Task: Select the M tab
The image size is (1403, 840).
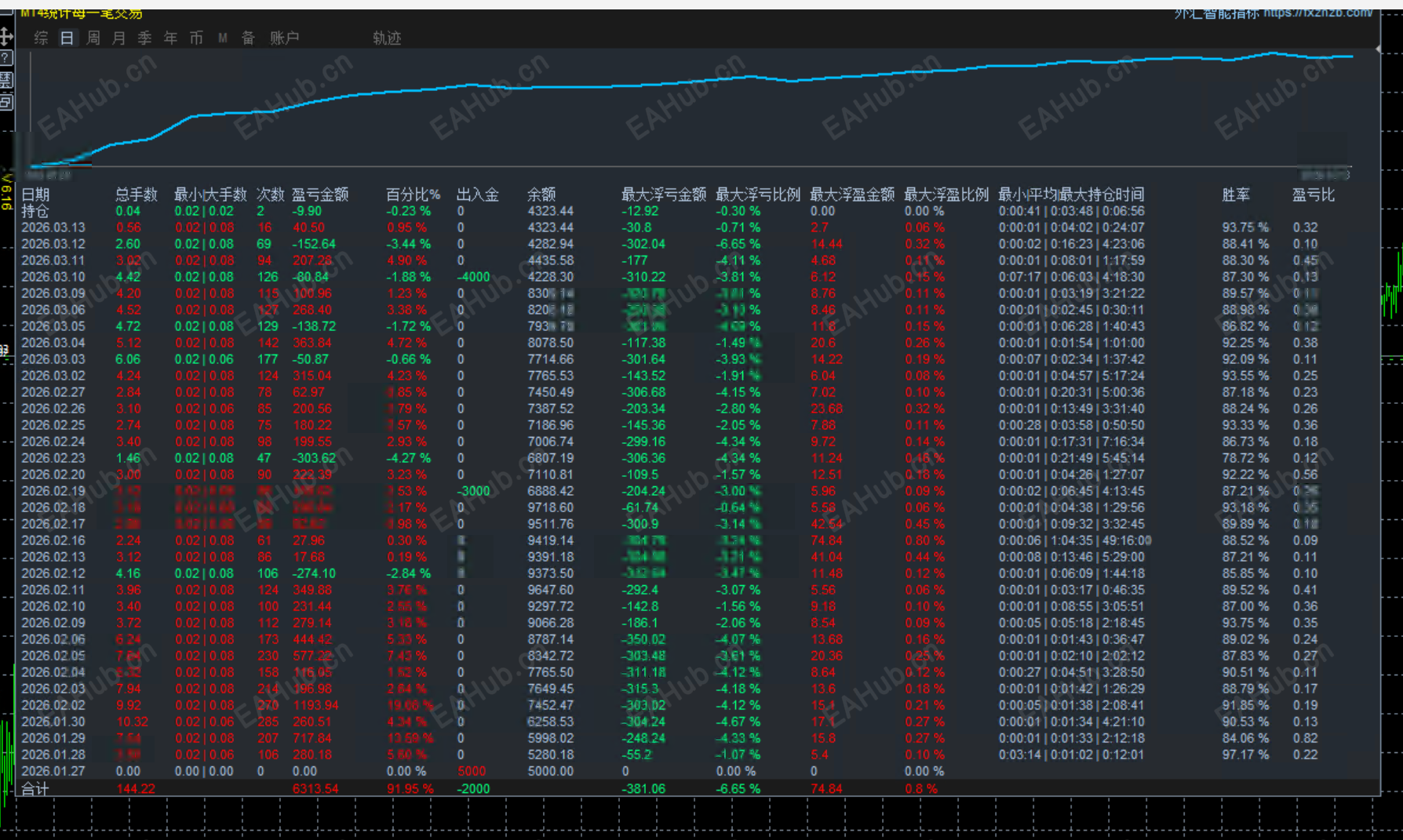Action: 223,38
